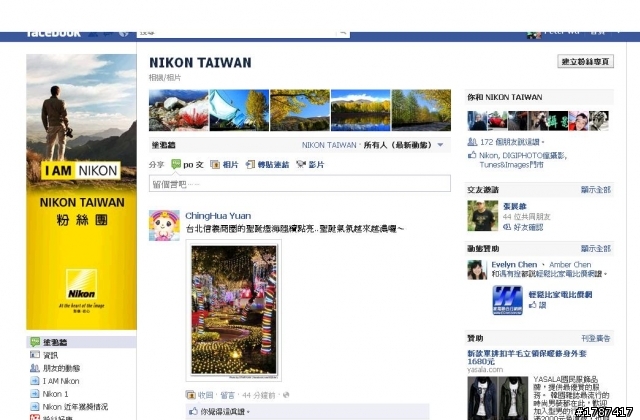Click 好友確認 to confirm friend

(528, 227)
